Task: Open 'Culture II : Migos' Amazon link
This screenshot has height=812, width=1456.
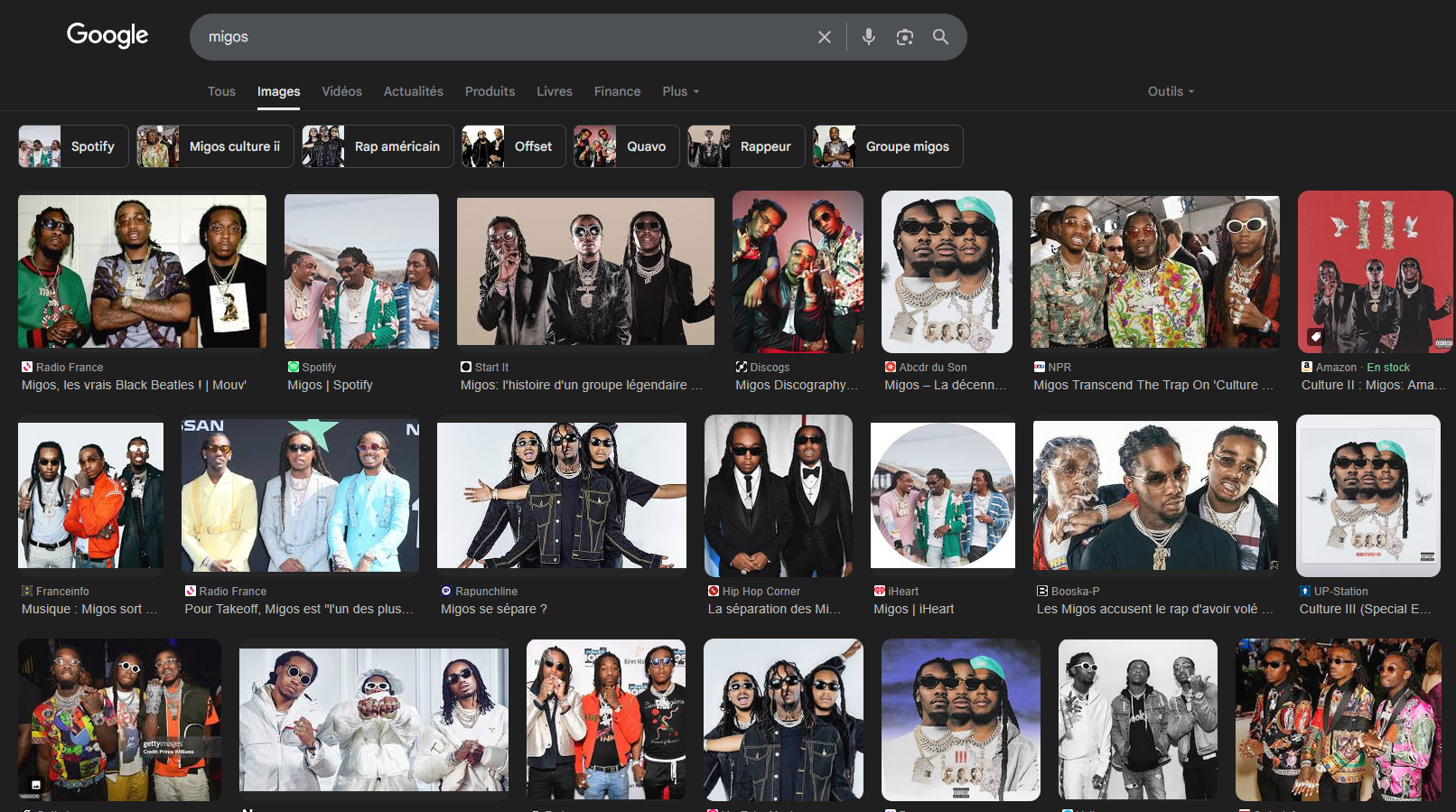Action: click(x=1373, y=385)
